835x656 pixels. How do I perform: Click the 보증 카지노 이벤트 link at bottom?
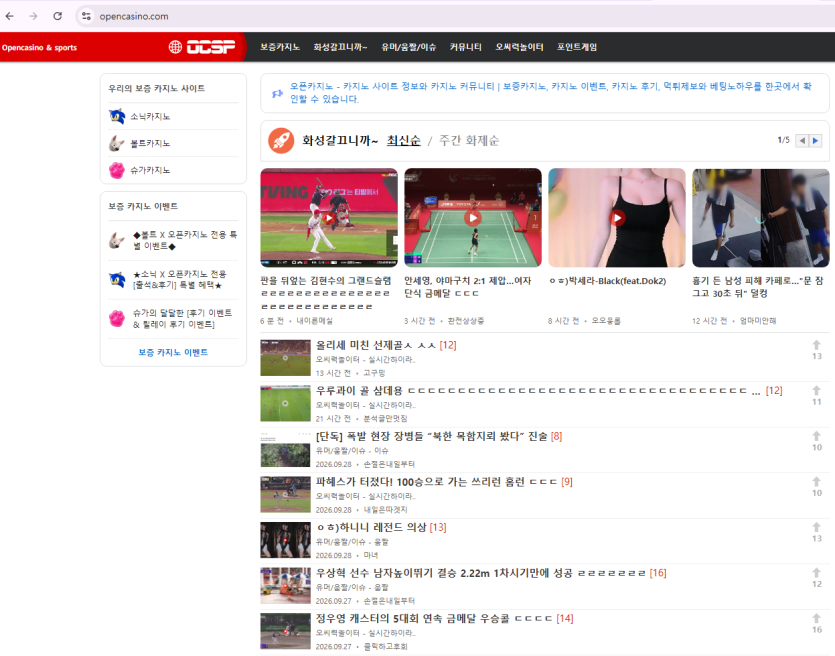pyautogui.click(x=173, y=352)
